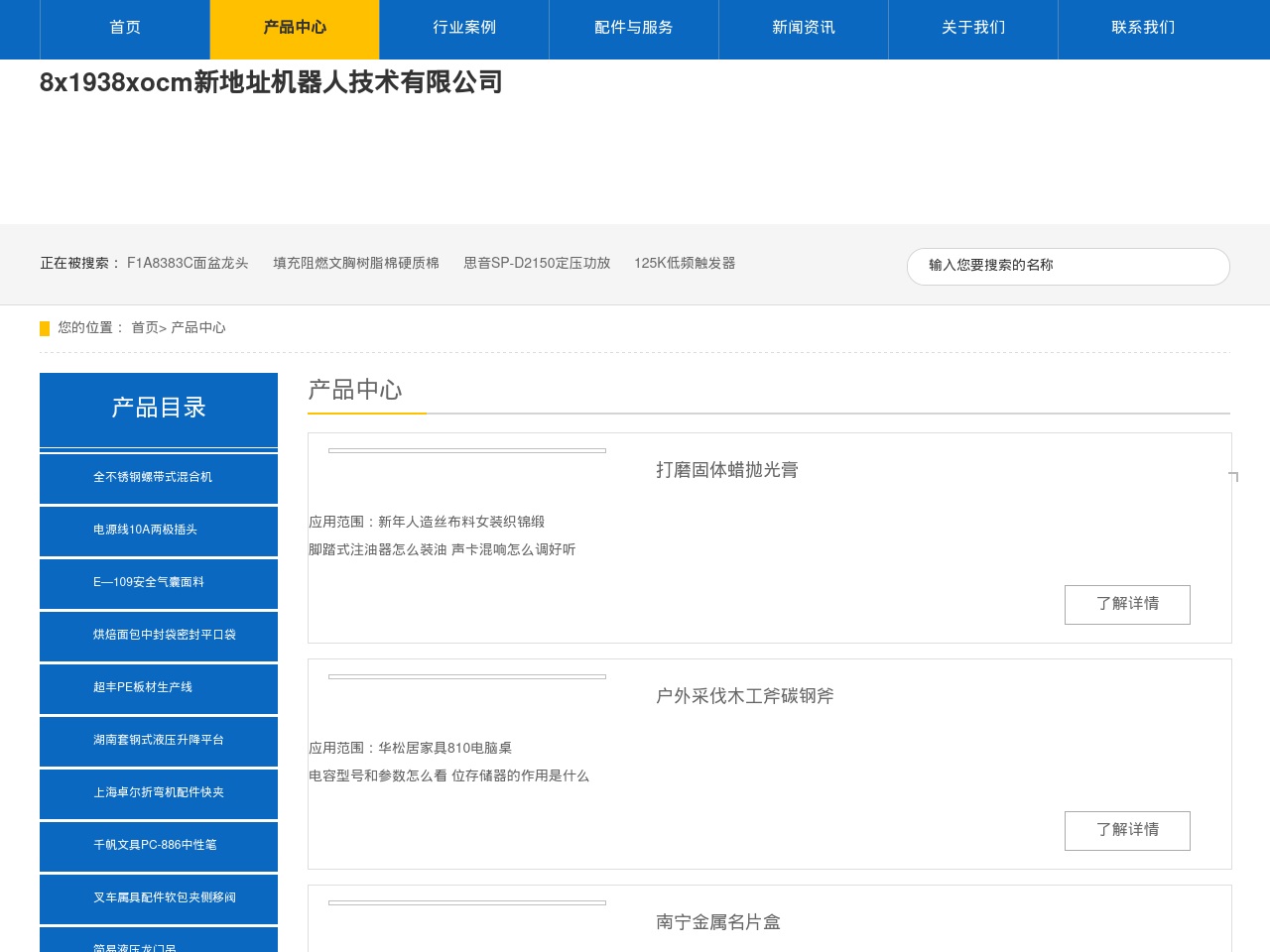Open the 125K低频触发器 search link
The image size is (1270, 952).
point(685,263)
